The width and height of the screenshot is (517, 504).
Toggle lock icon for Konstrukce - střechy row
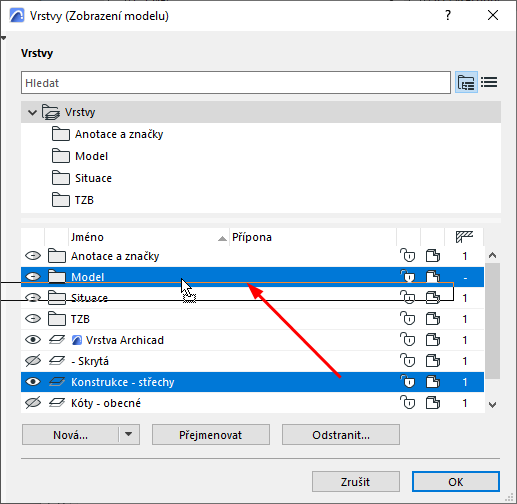tap(408, 382)
